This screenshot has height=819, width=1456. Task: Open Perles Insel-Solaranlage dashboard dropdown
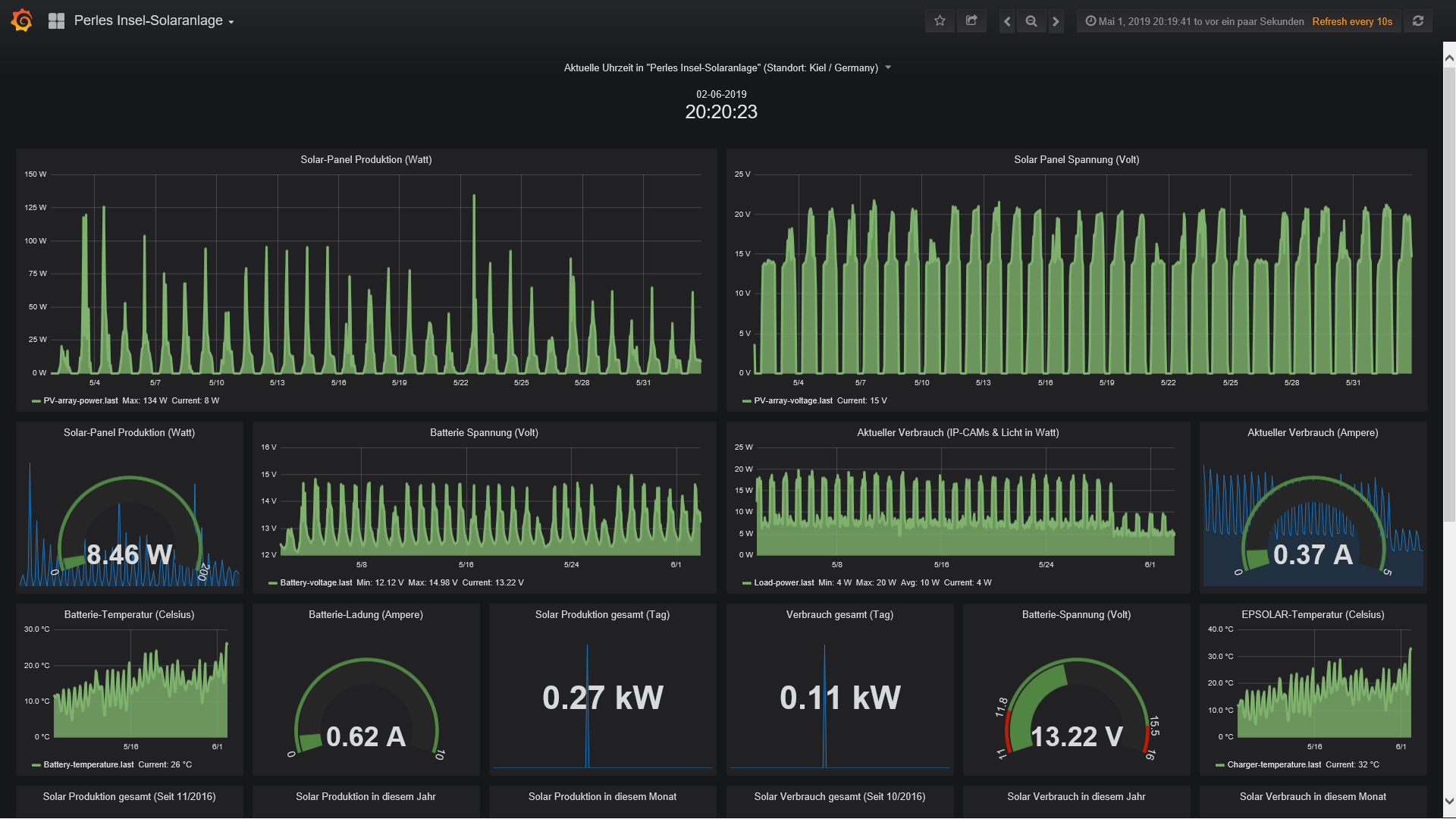coord(154,21)
